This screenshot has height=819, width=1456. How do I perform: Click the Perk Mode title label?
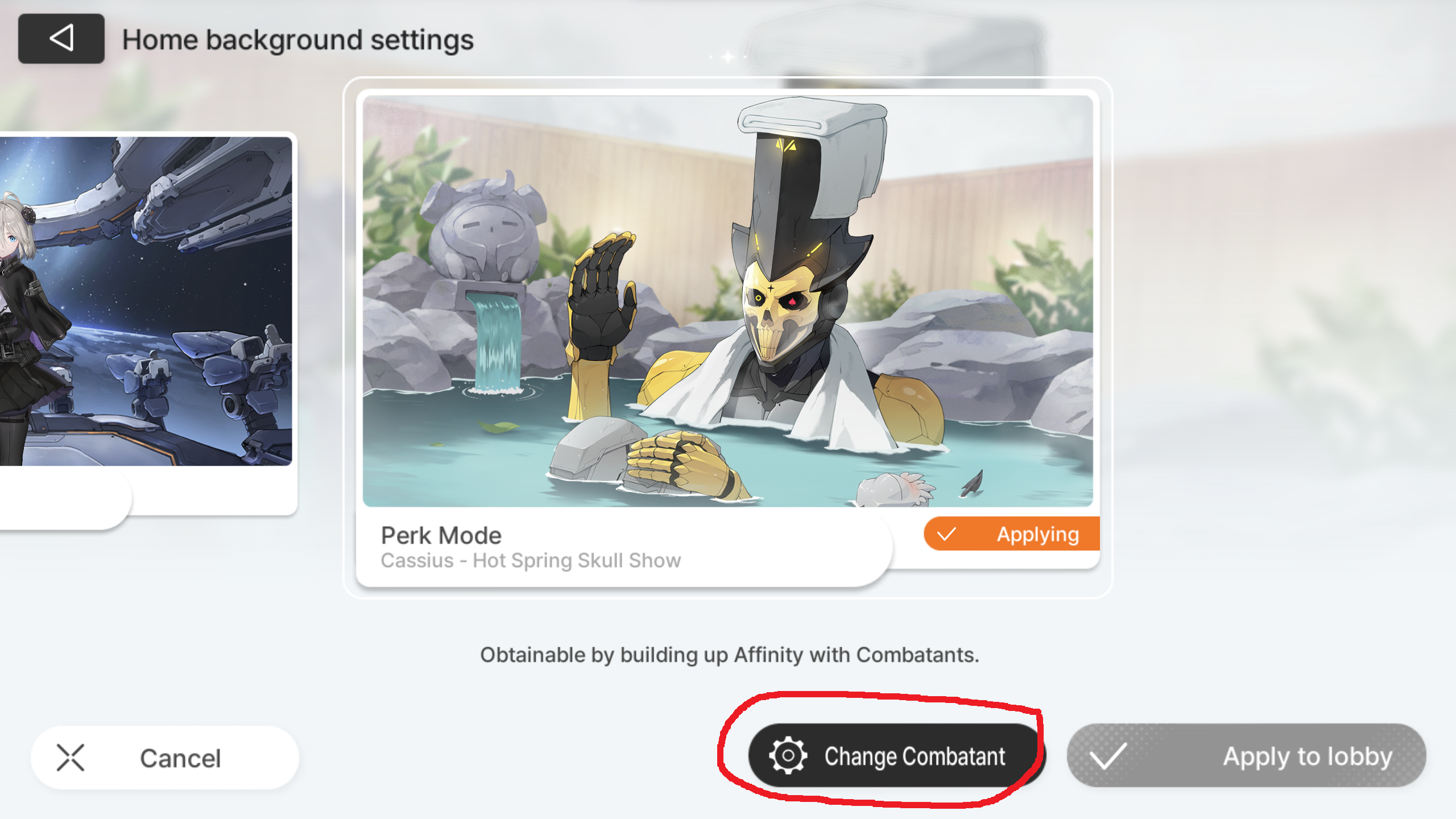pos(441,535)
